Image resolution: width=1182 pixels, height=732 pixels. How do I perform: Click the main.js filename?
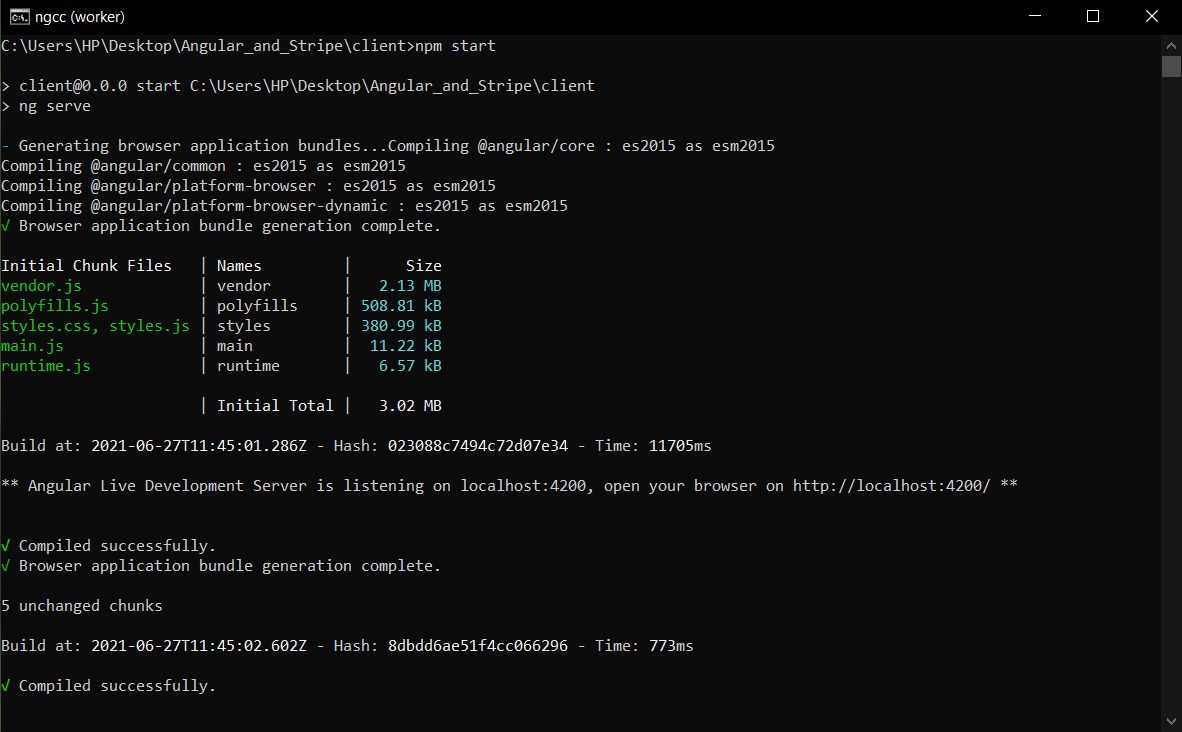click(x=31, y=345)
